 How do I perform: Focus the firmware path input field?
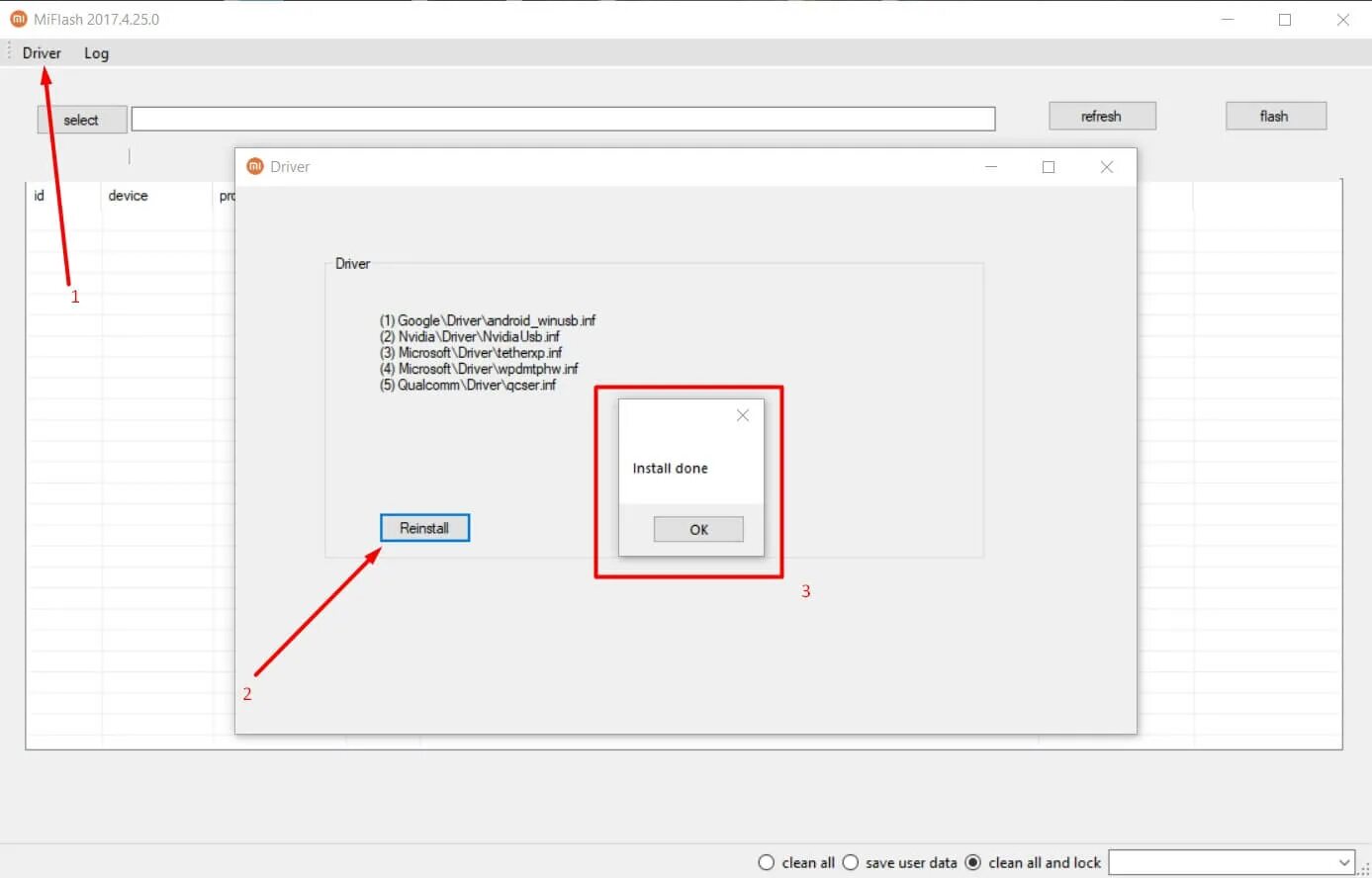[563, 119]
